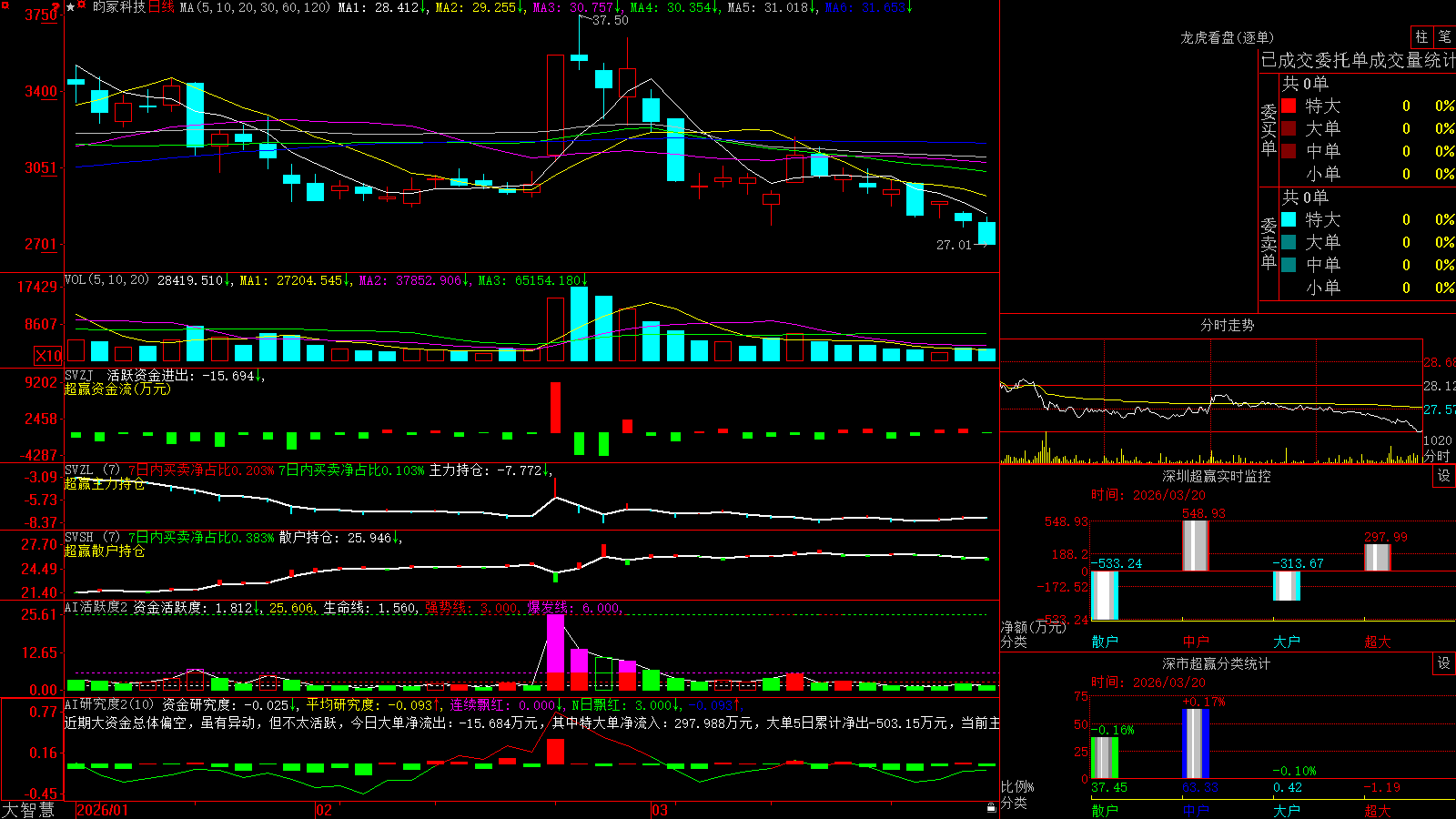Click the stock name 昀冢科技

[118, 7]
